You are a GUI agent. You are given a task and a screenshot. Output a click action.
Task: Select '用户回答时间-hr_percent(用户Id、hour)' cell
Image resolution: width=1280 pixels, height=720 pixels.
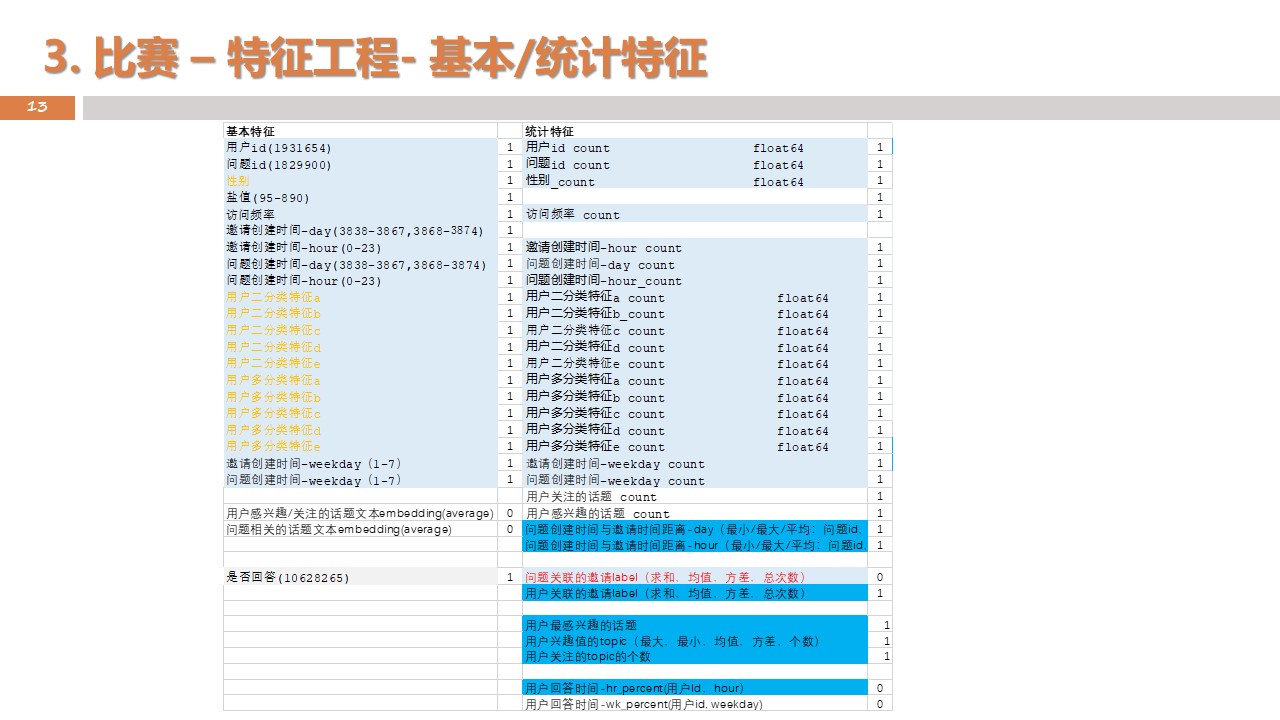695,688
